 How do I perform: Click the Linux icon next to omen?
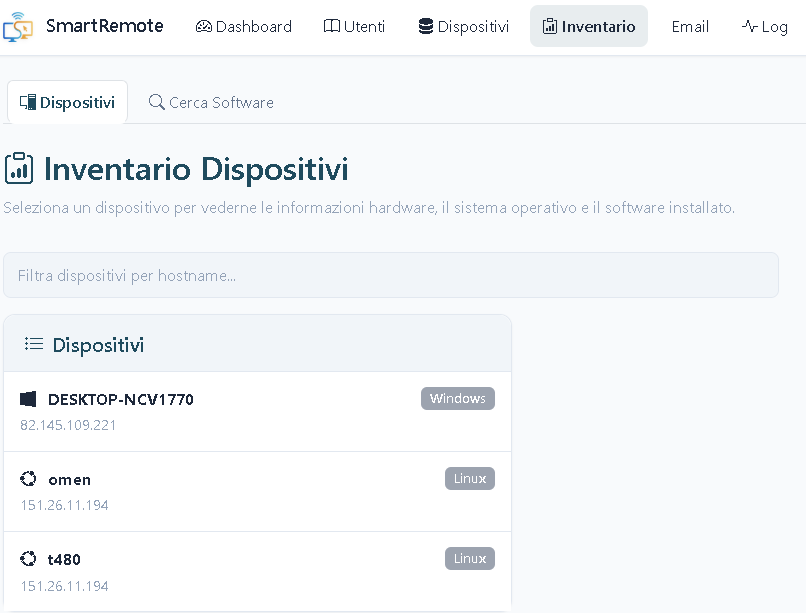[x=28, y=478]
